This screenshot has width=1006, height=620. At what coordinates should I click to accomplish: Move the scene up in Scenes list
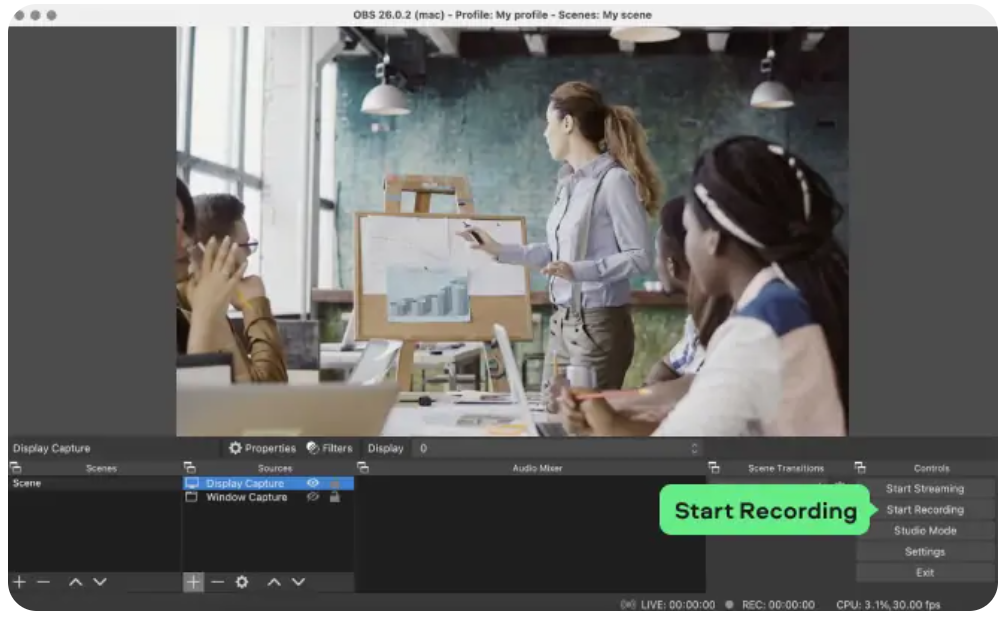[x=76, y=582]
